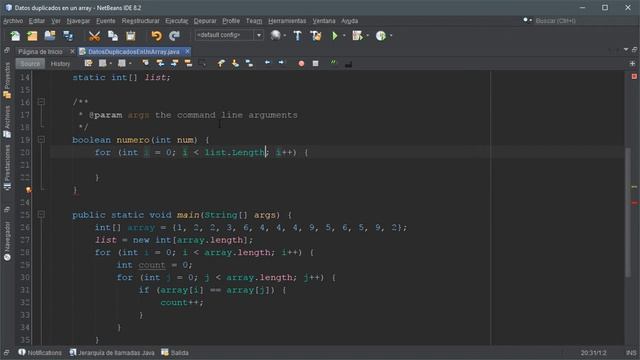Image resolution: width=640 pixels, height=360 pixels.
Task: Click the Shift Line Left arrow icon
Action: point(267,63)
